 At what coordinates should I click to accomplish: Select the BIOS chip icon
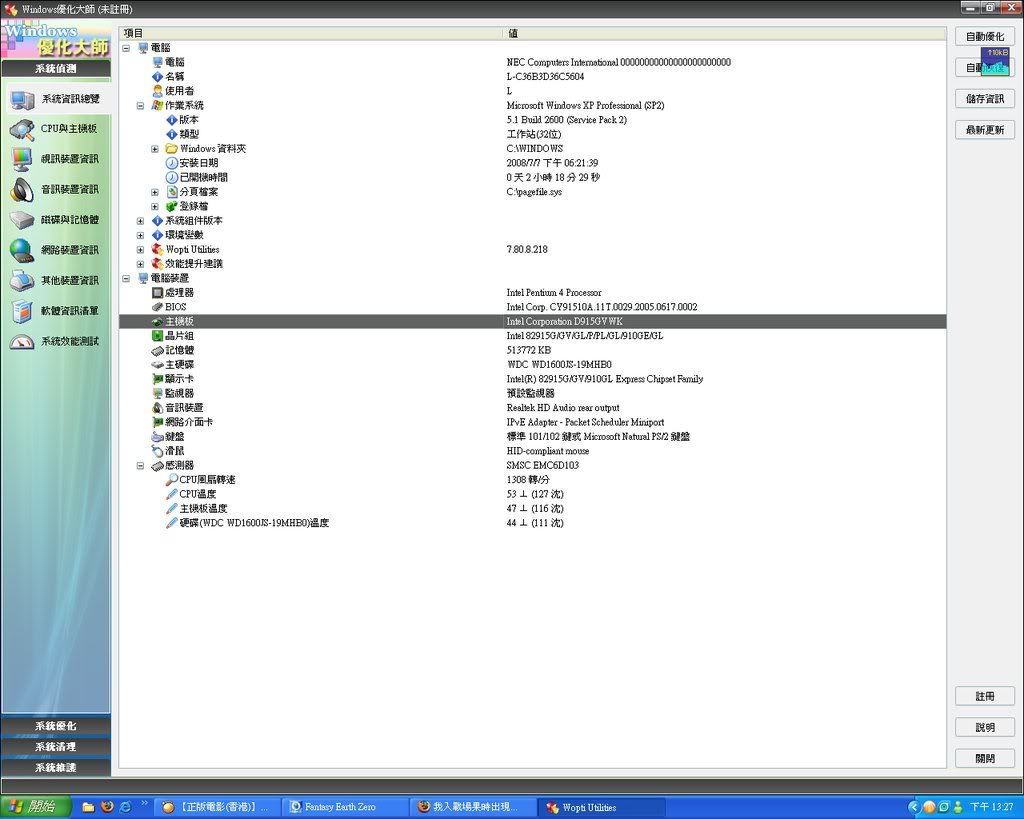157,307
